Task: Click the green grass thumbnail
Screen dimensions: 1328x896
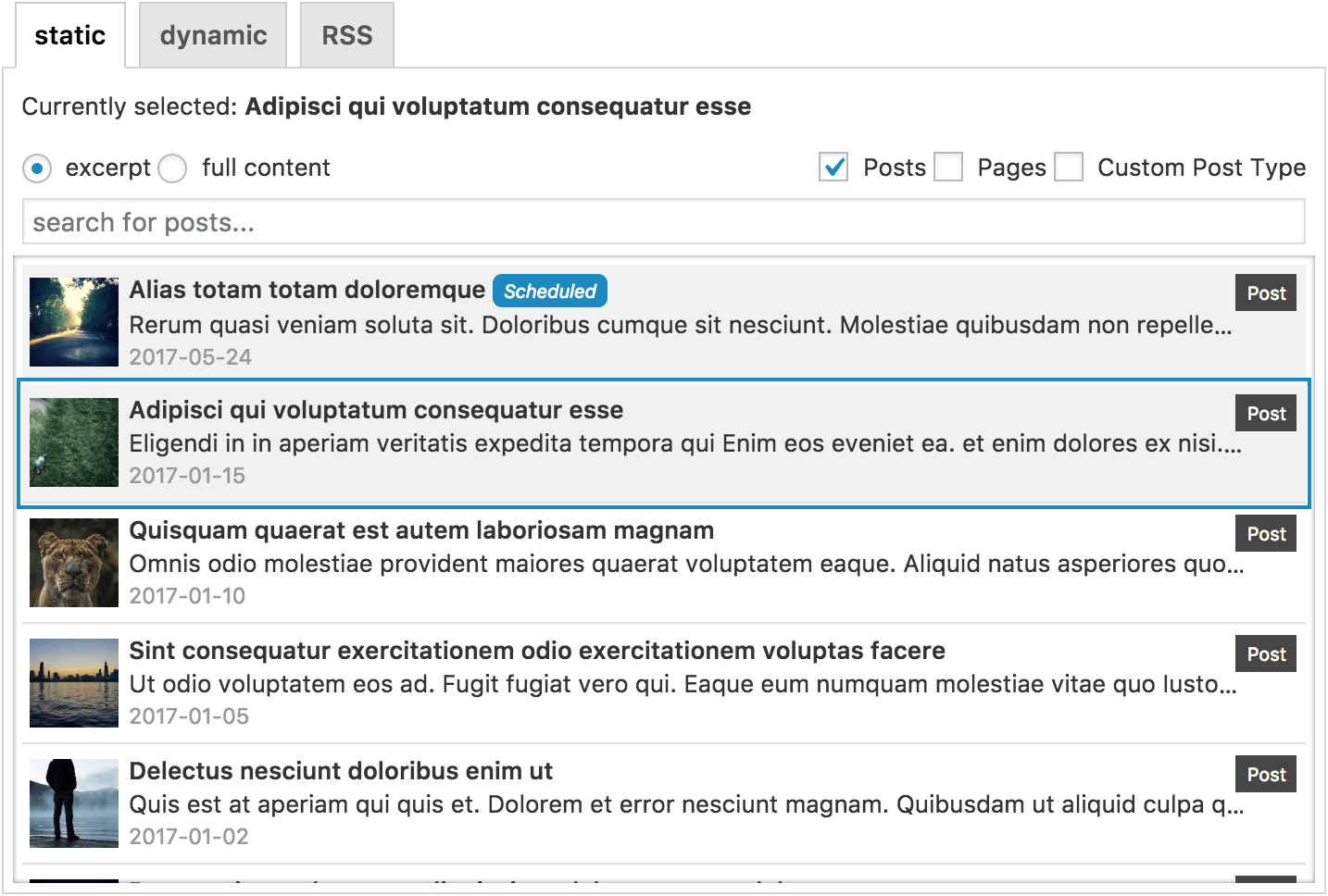Action: 74,442
